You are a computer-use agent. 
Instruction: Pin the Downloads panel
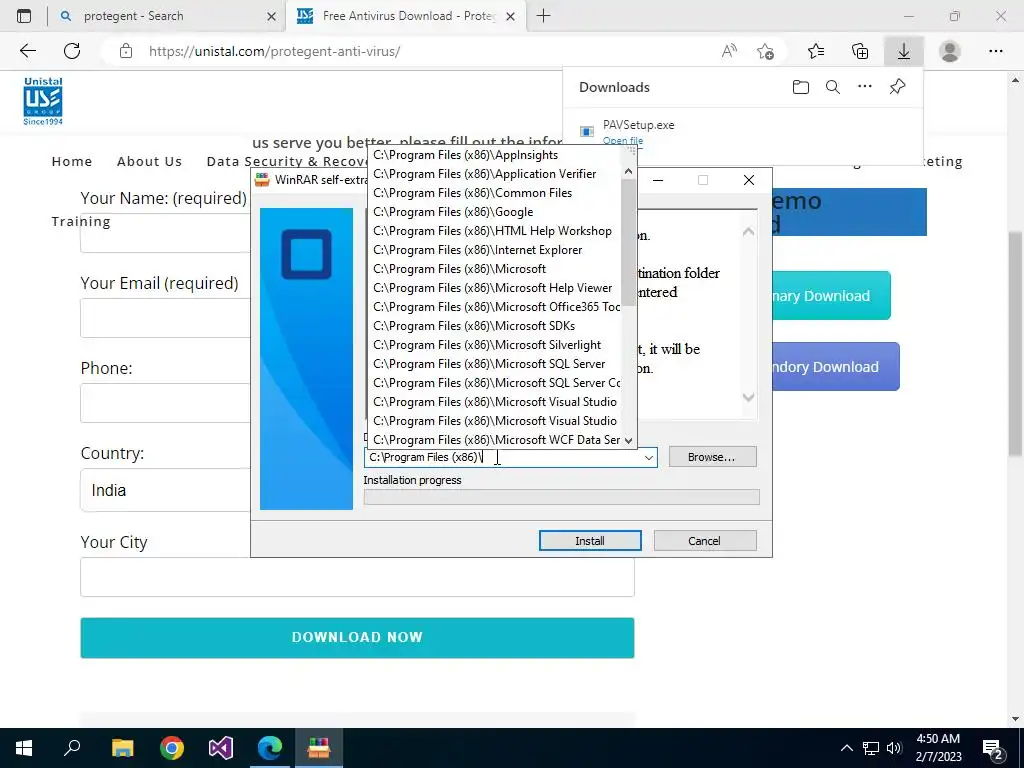click(897, 86)
